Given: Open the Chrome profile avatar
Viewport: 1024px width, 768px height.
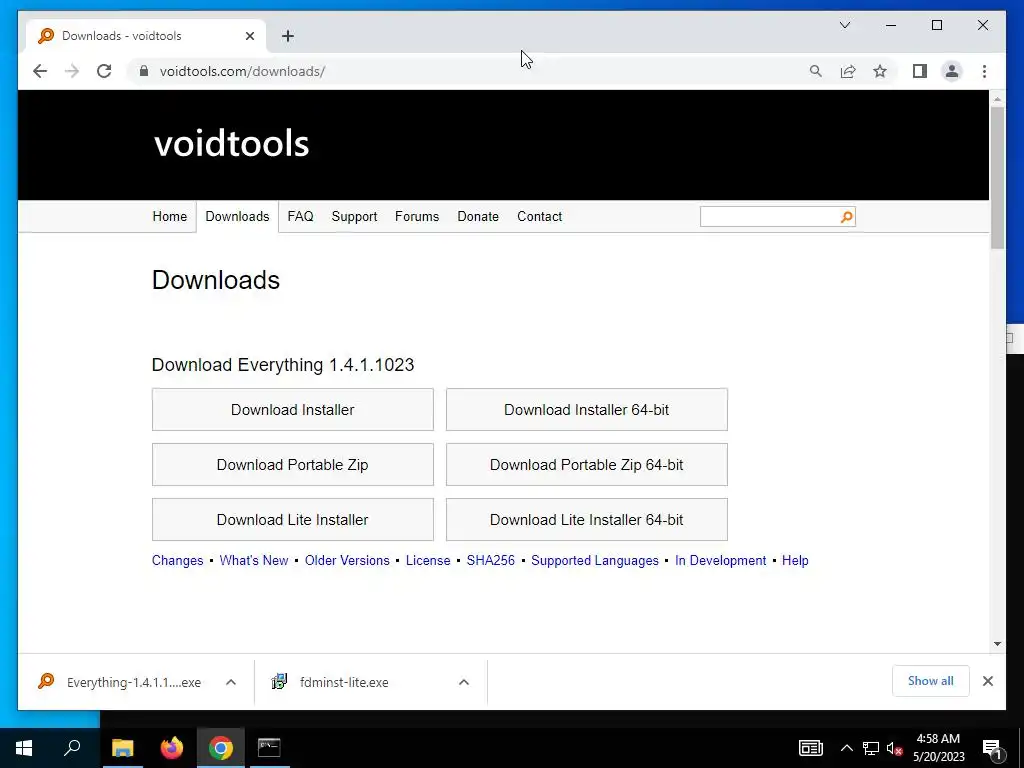Looking at the screenshot, I should tap(952, 71).
